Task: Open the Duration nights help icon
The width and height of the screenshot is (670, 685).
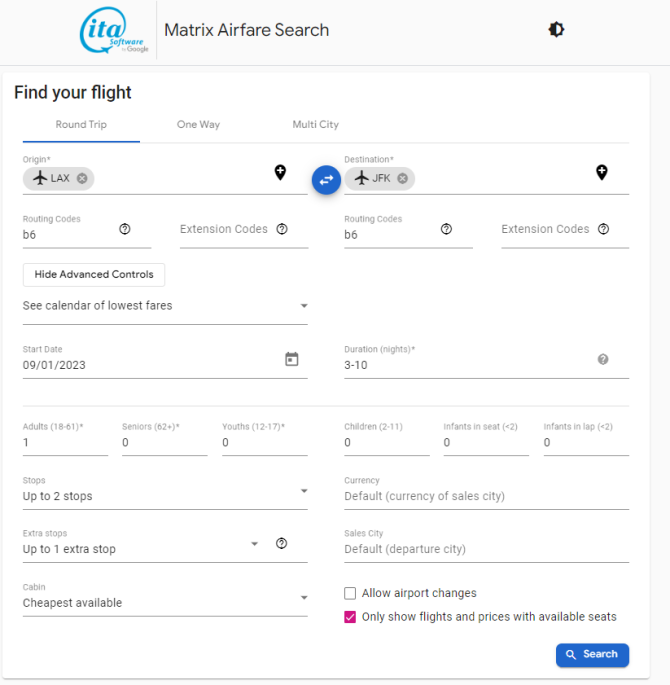Action: [603, 359]
